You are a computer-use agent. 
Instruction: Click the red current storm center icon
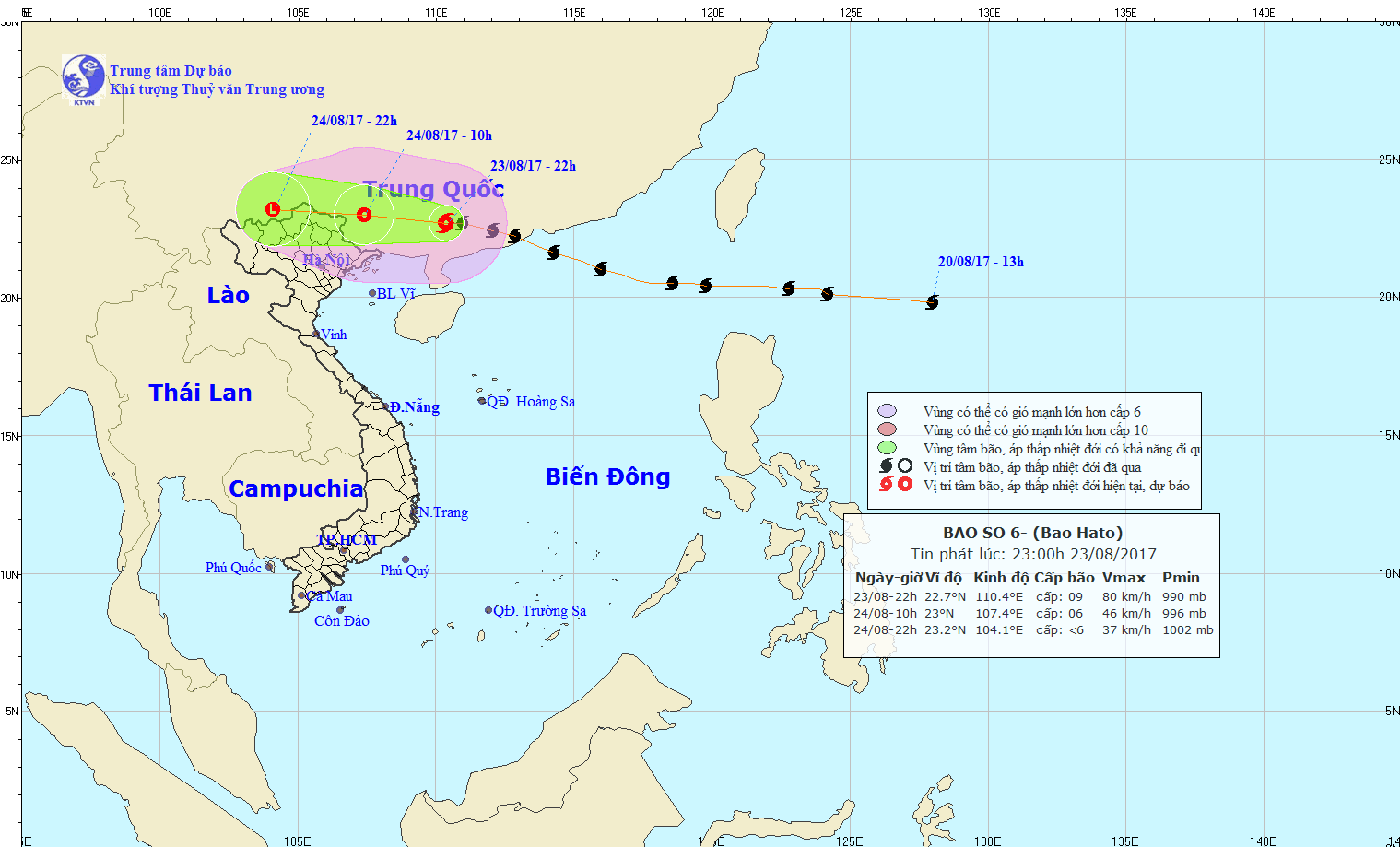pyautogui.click(x=446, y=222)
